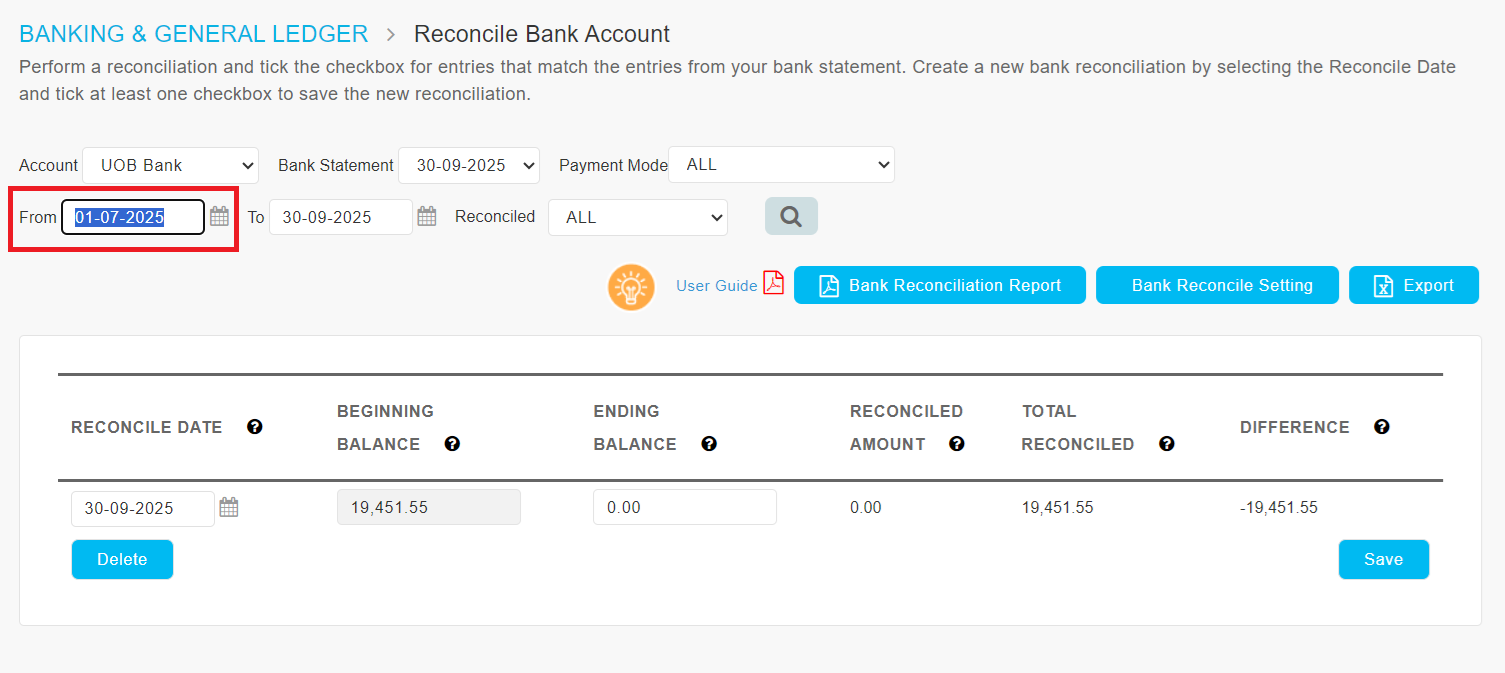This screenshot has width=1505, height=673.
Task: Open the User Guide PDF icon
Action: (773, 284)
